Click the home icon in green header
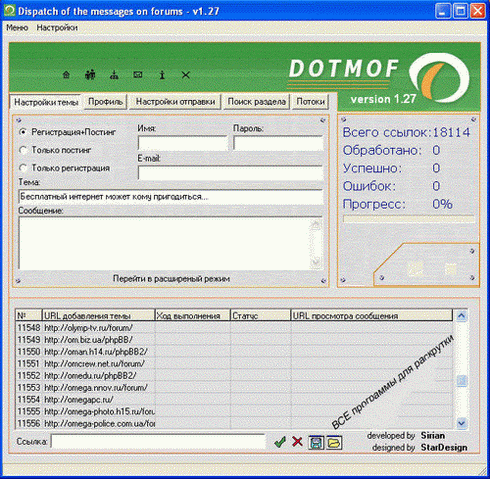The height and width of the screenshot is (479, 490). coord(66,75)
